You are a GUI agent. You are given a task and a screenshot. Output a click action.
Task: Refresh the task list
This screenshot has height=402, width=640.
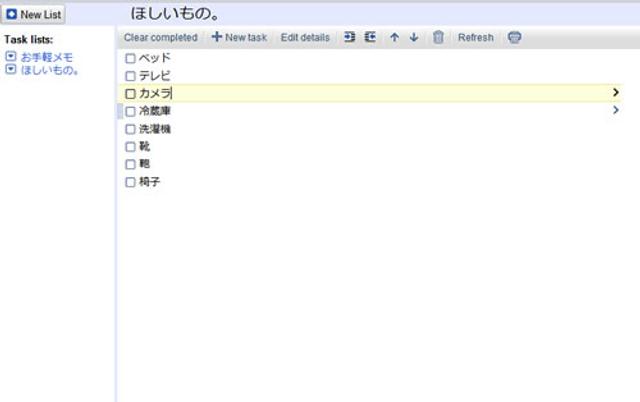[x=476, y=38]
